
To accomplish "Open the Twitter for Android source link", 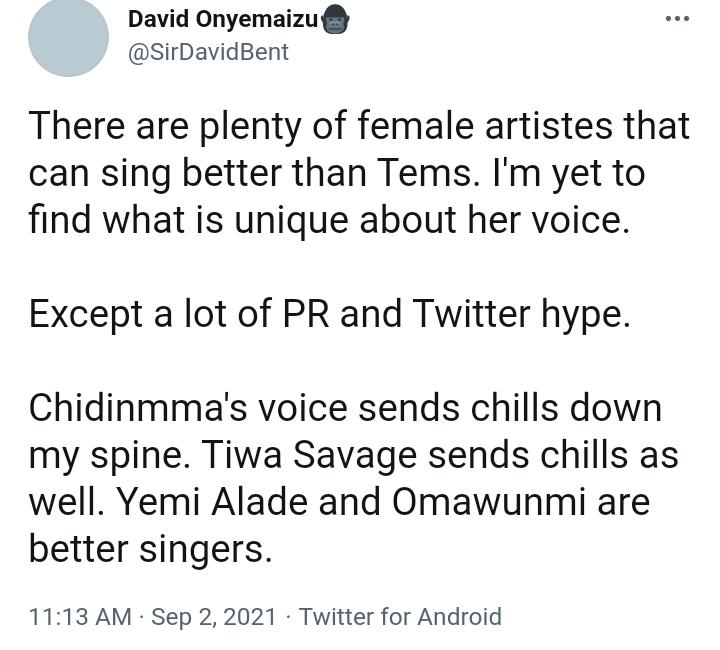I will coord(400,616).
